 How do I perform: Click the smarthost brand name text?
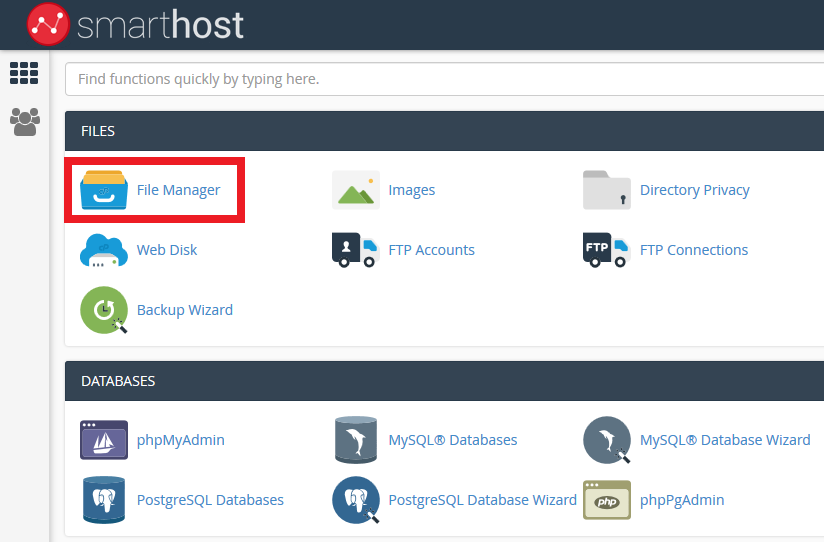[160, 25]
